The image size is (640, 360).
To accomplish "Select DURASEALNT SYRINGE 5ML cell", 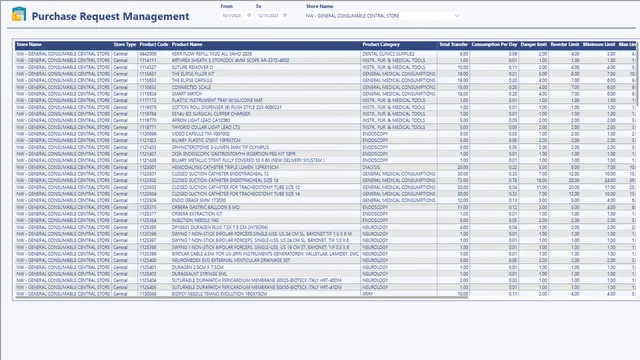I will (199, 274).
